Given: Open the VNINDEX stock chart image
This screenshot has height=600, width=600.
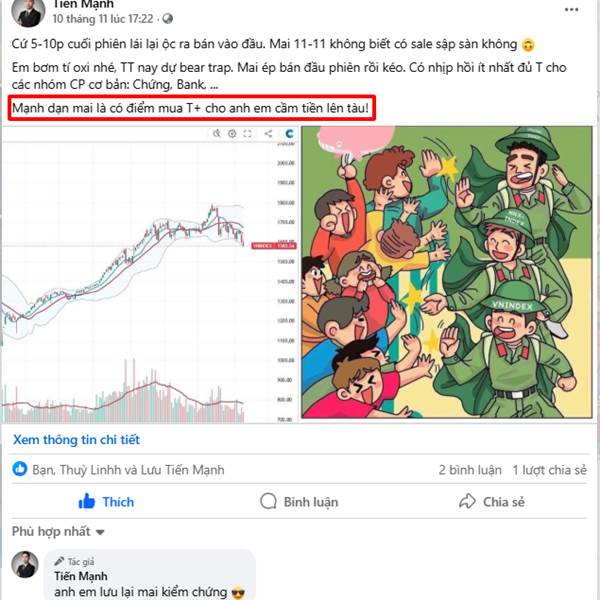Looking at the screenshot, I should click(150, 275).
